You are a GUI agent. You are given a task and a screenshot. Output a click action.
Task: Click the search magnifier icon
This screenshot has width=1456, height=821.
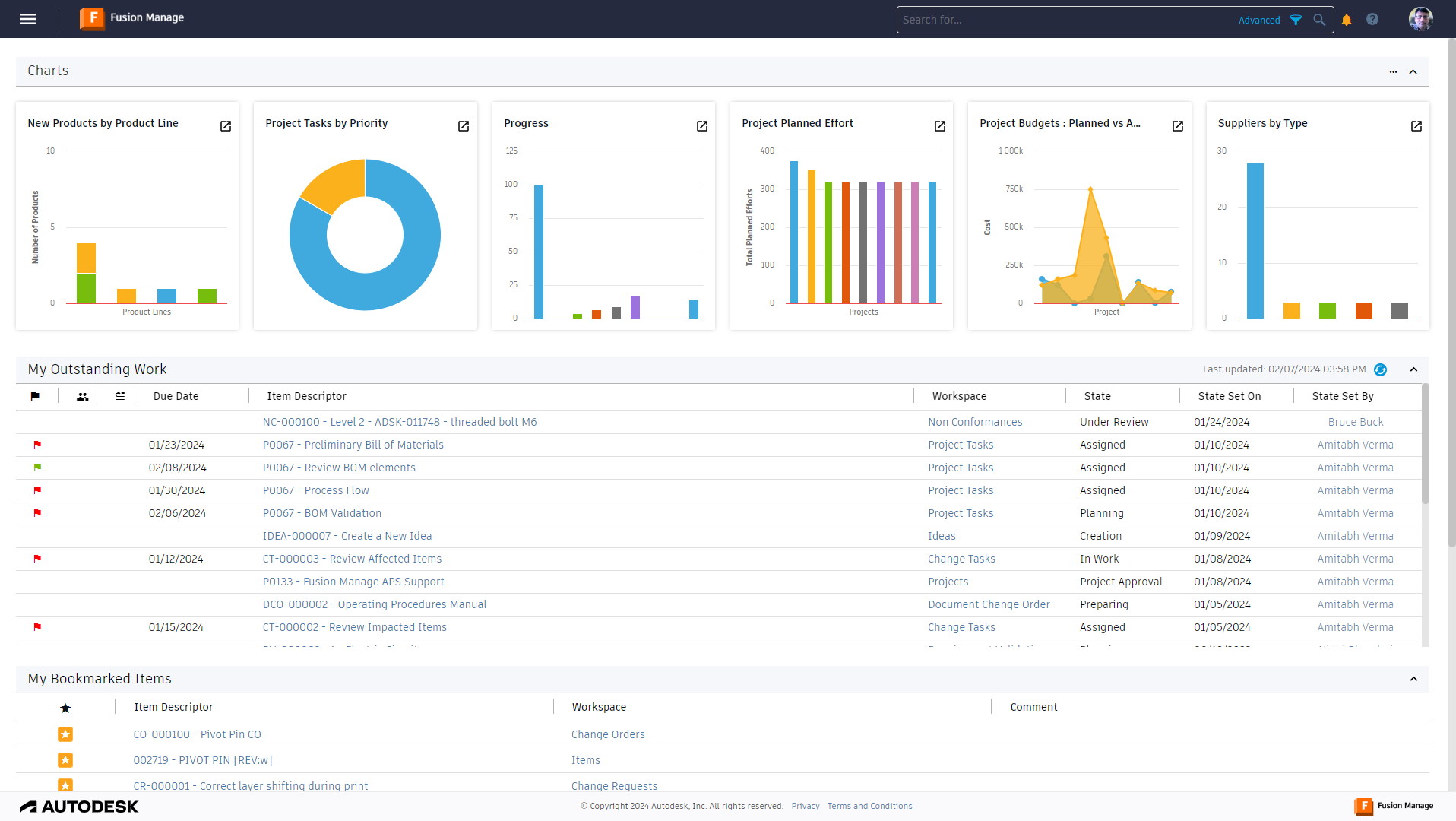click(x=1320, y=20)
